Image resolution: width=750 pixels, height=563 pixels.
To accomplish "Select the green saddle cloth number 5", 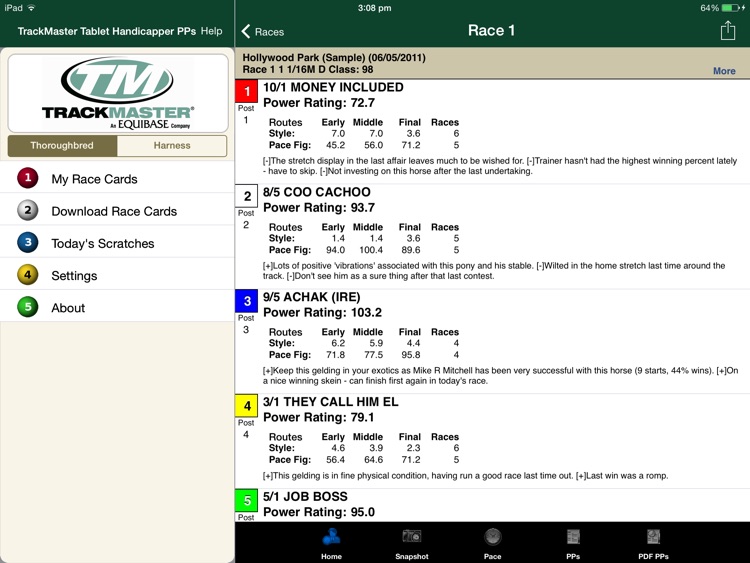I will [x=247, y=500].
